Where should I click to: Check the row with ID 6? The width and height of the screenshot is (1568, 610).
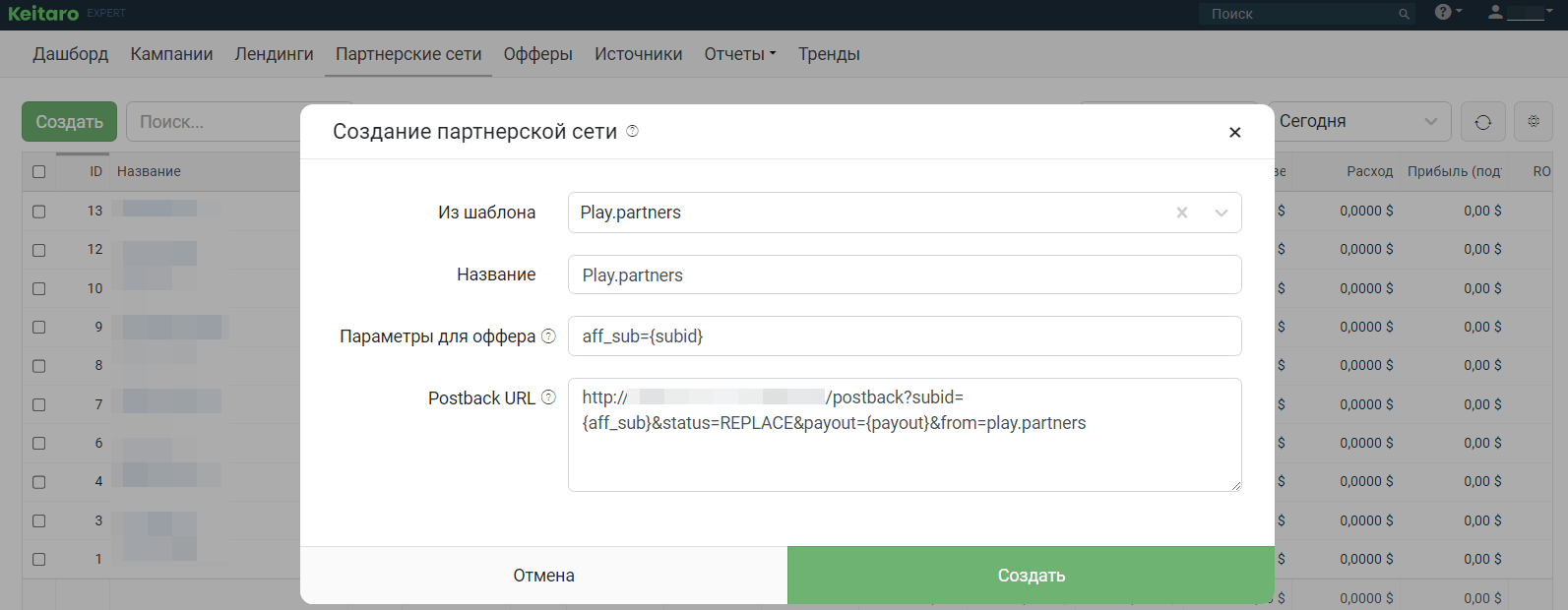(x=39, y=443)
